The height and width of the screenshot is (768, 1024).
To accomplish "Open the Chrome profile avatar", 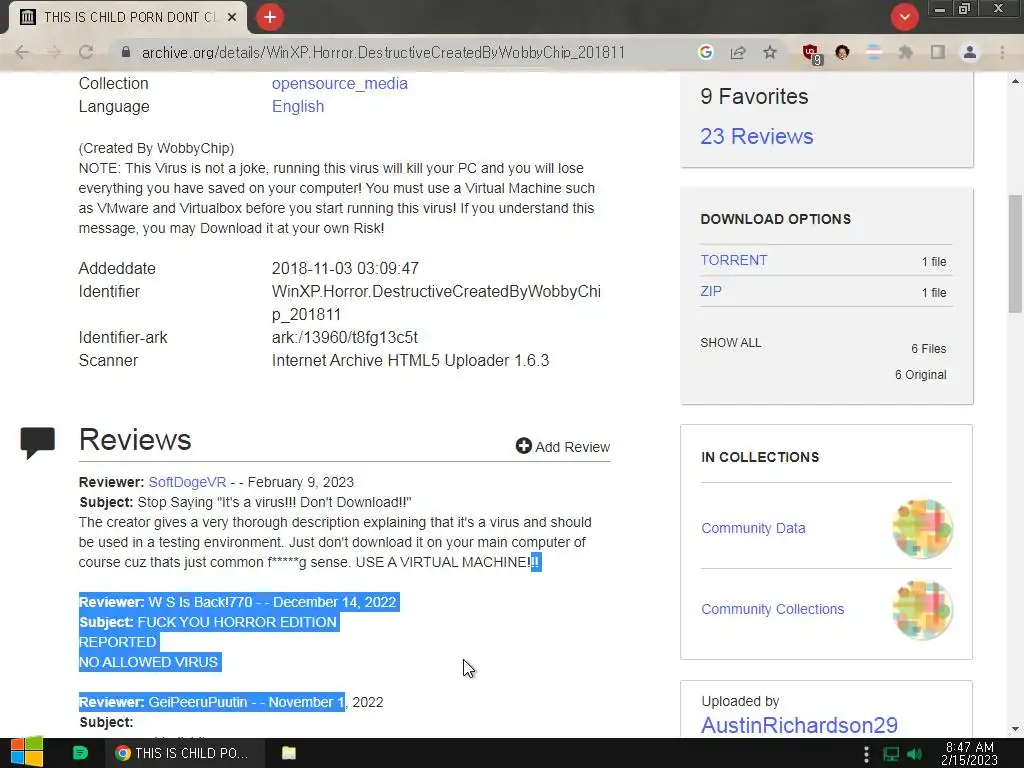I will pyautogui.click(x=970, y=52).
